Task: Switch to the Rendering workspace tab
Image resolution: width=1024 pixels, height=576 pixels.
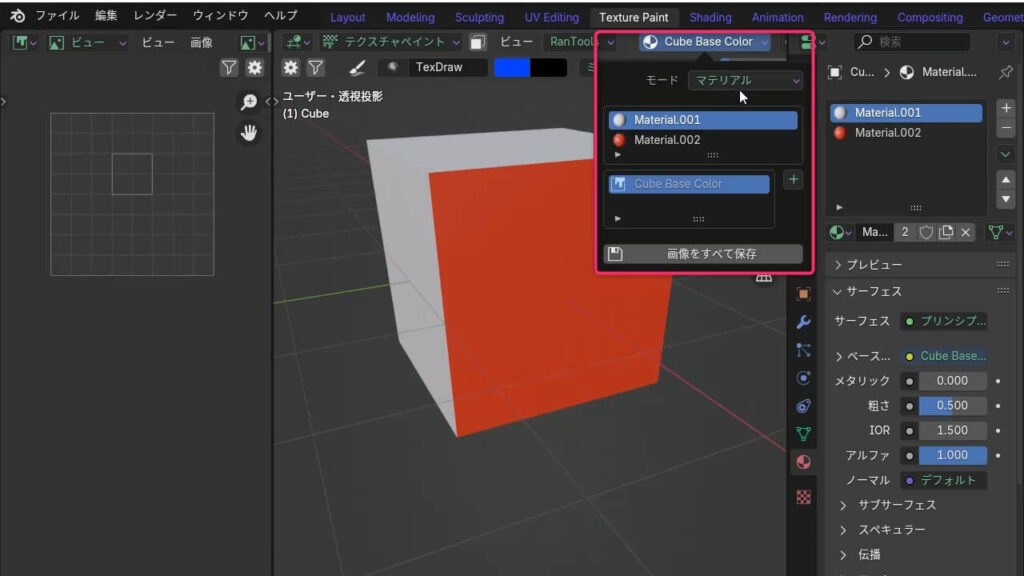Action: (850, 18)
